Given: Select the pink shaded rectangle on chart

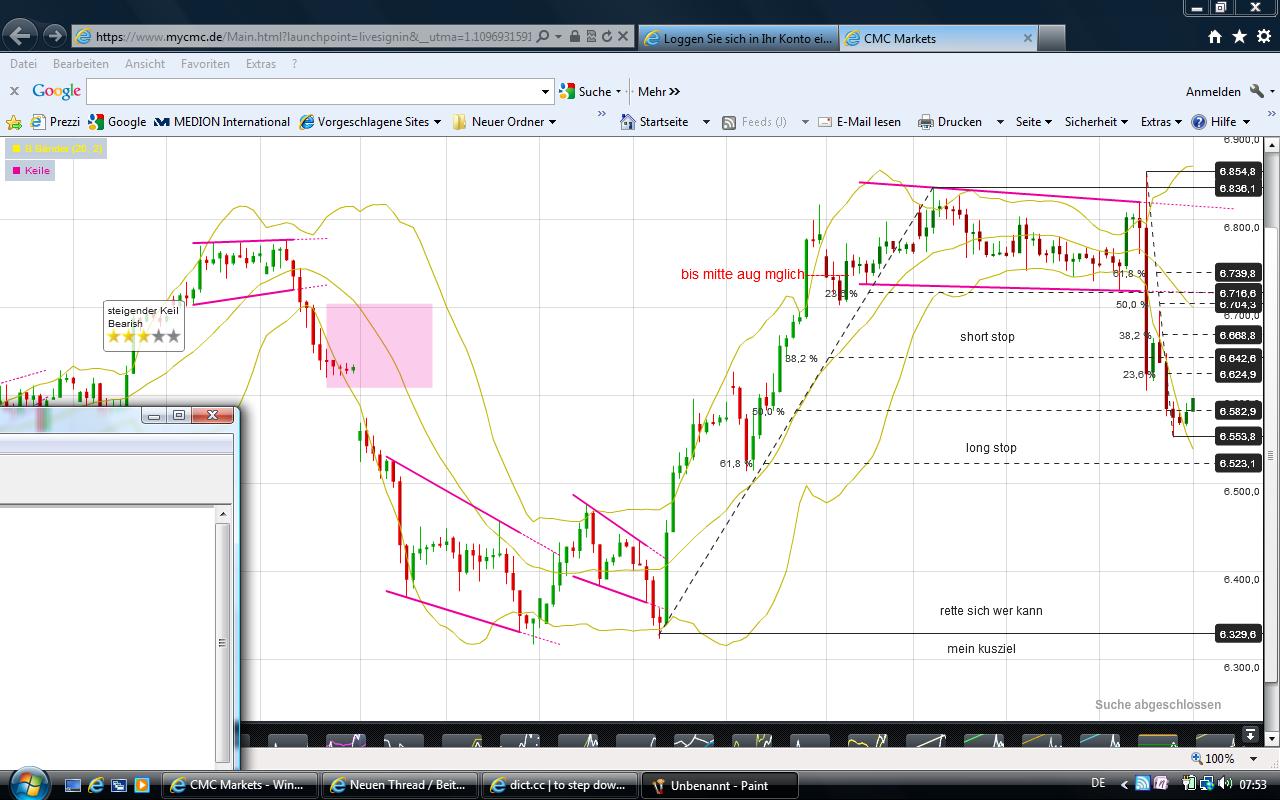Looking at the screenshot, I should (379, 345).
